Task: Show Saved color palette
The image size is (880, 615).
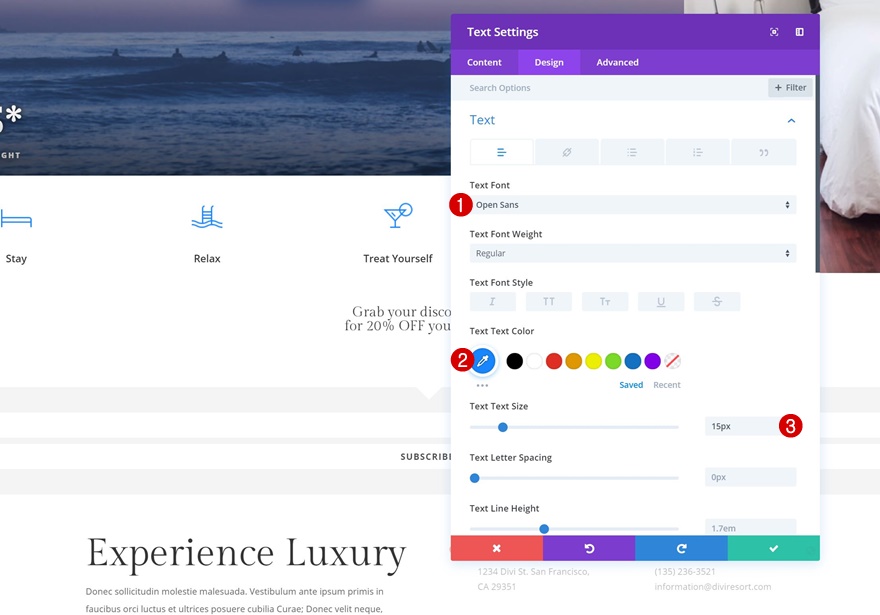Action: click(x=631, y=385)
